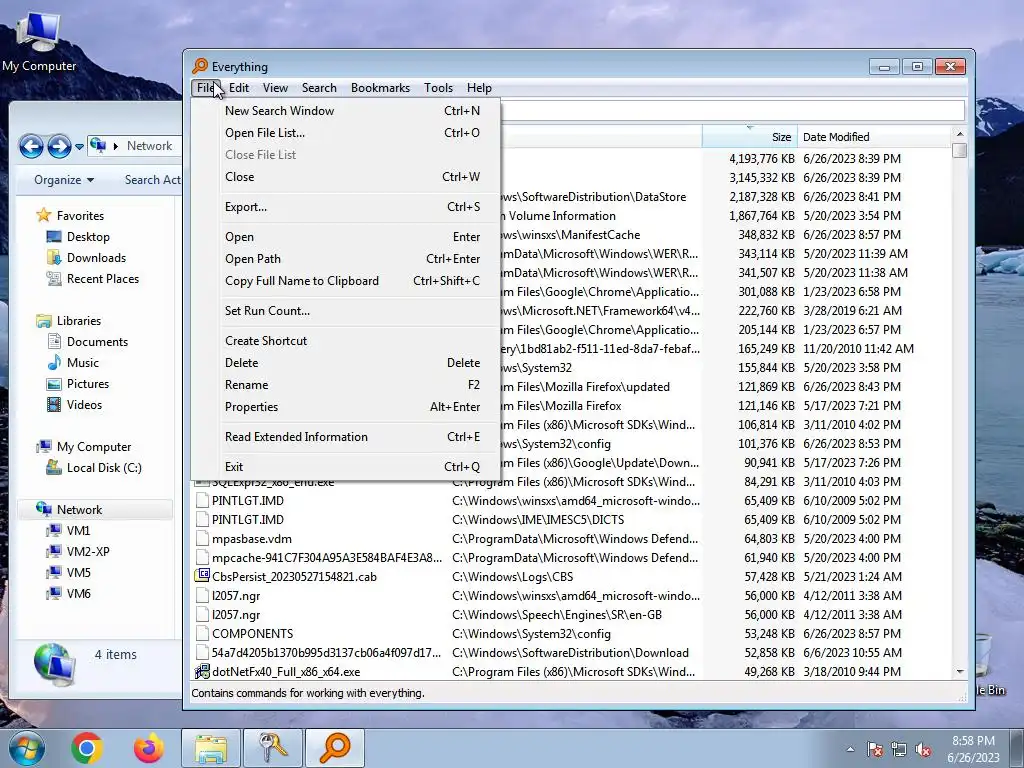
Task: Click the muted volume tray icon
Action: click(x=923, y=750)
